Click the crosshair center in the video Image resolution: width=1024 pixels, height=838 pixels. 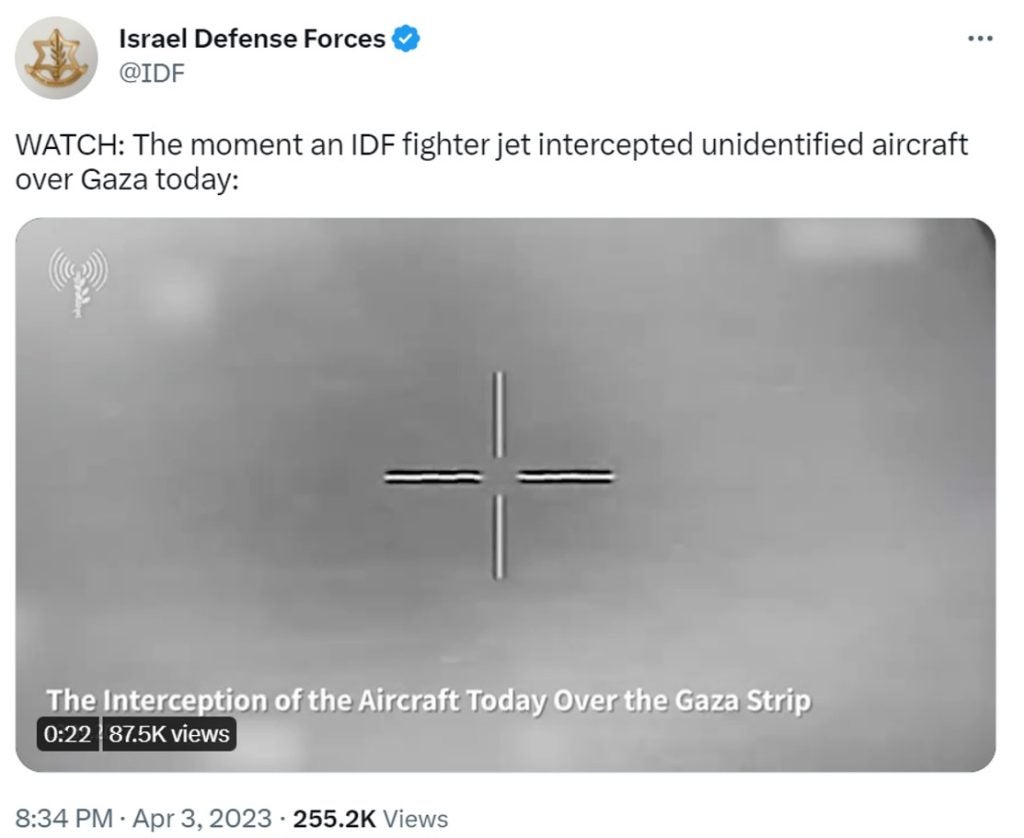click(499, 476)
